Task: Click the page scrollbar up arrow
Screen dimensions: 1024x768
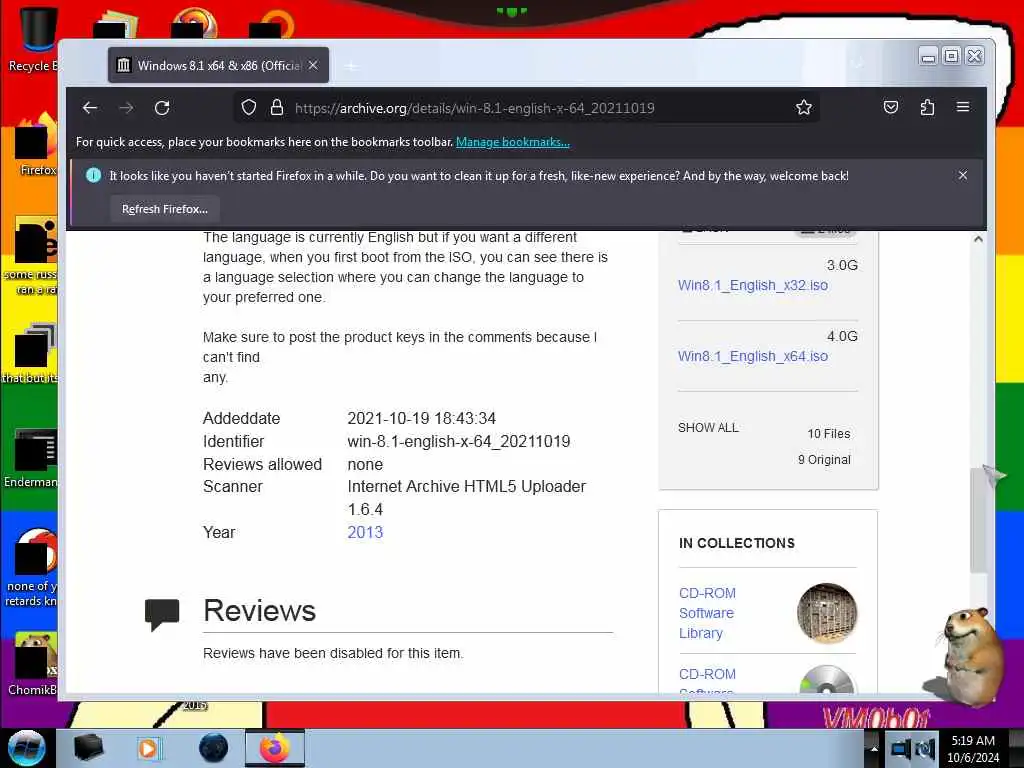Action: [978, 239]
